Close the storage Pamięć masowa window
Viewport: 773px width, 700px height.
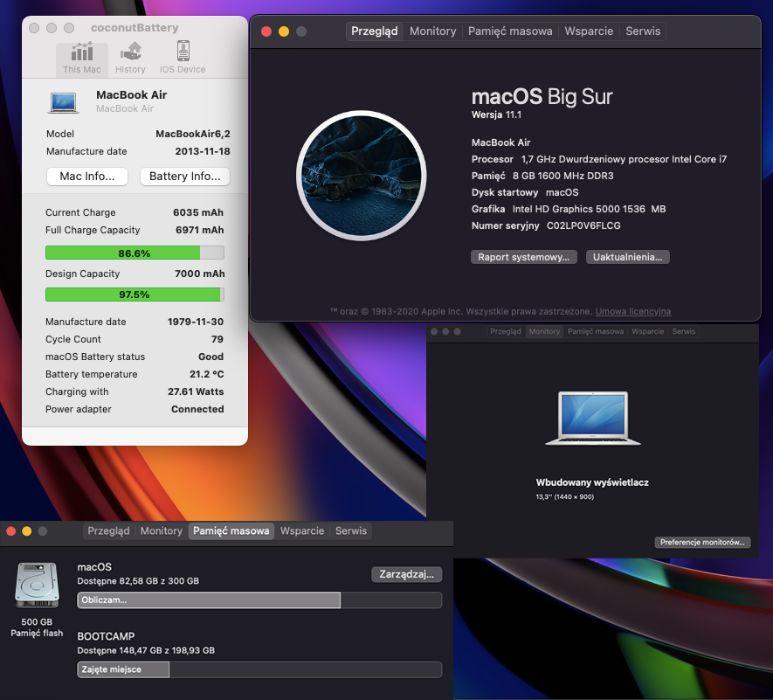point(11,531)
